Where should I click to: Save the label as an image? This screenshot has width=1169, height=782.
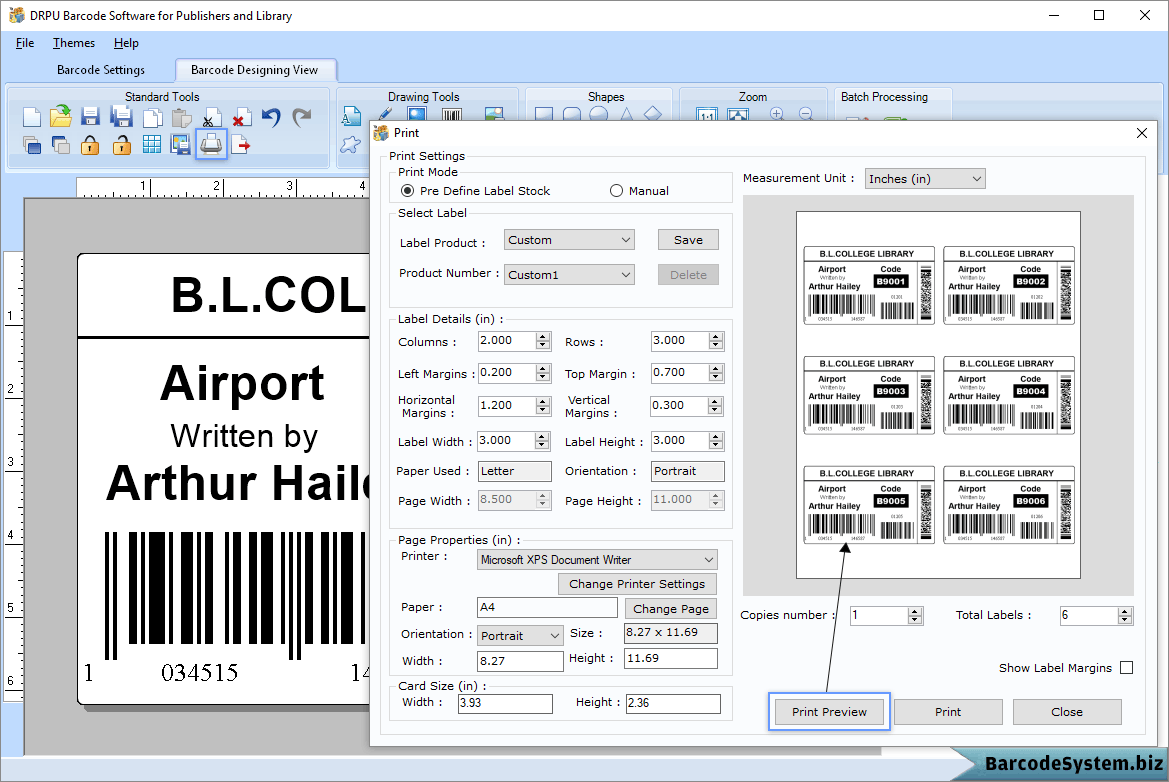(x=180, y=145)
